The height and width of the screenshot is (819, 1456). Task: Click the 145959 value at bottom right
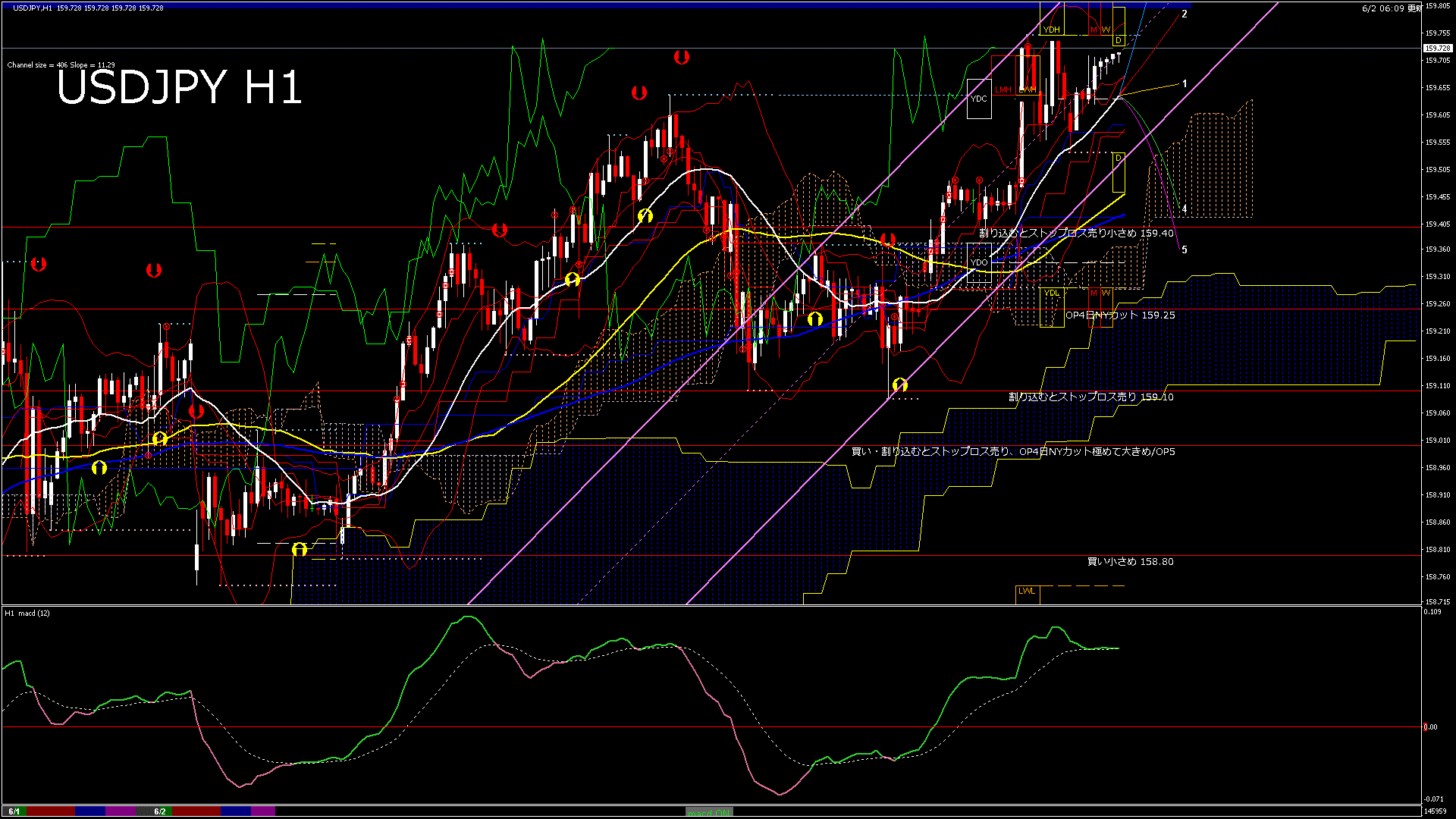(x=1436, y=811)
